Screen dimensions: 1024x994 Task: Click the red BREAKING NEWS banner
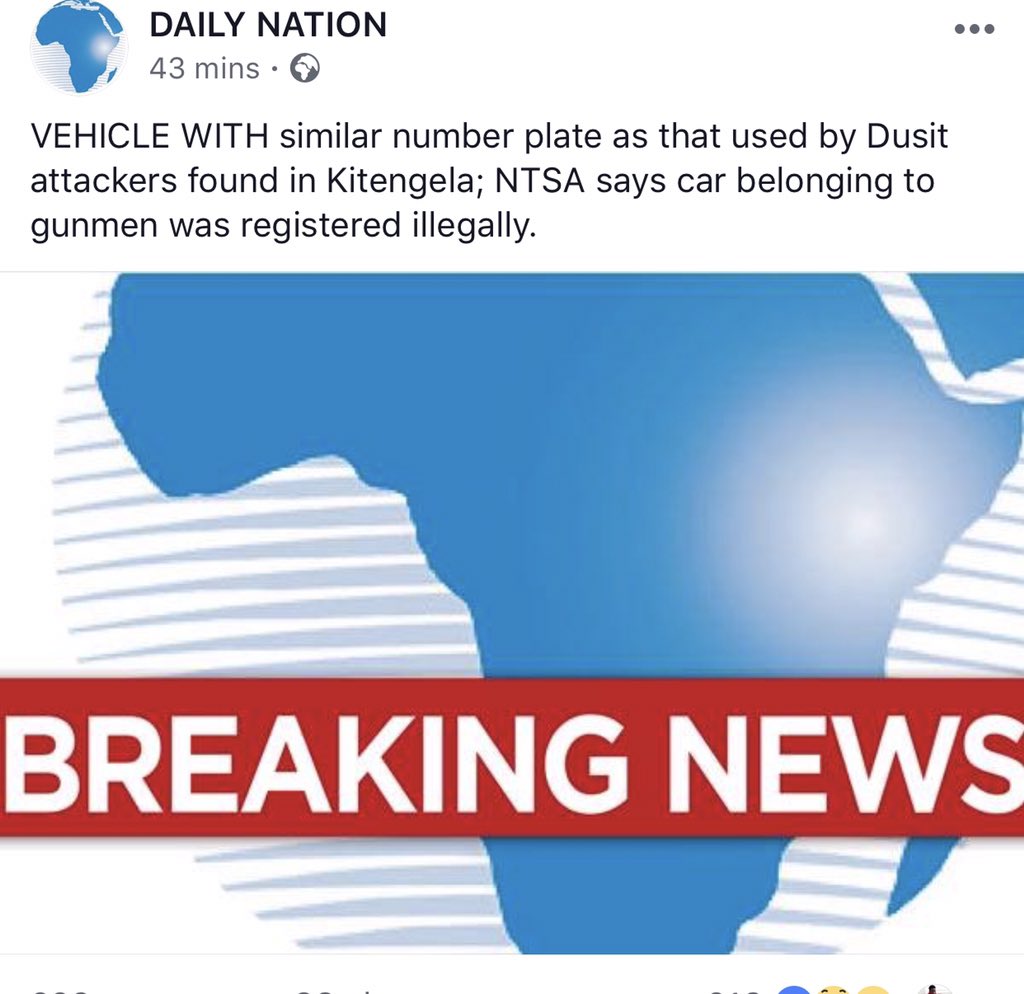click(512, 758)
